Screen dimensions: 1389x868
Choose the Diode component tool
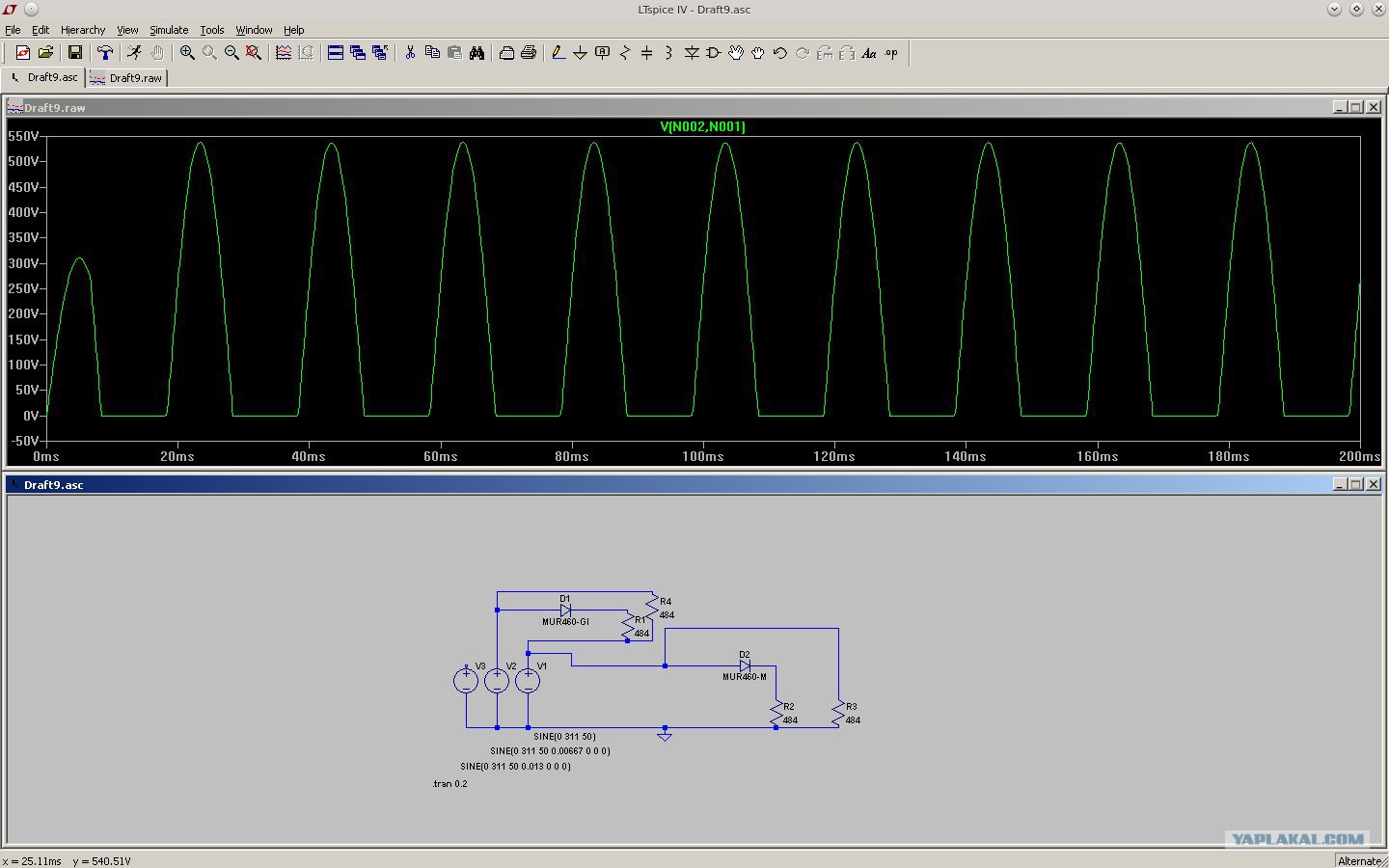[692, 53]
